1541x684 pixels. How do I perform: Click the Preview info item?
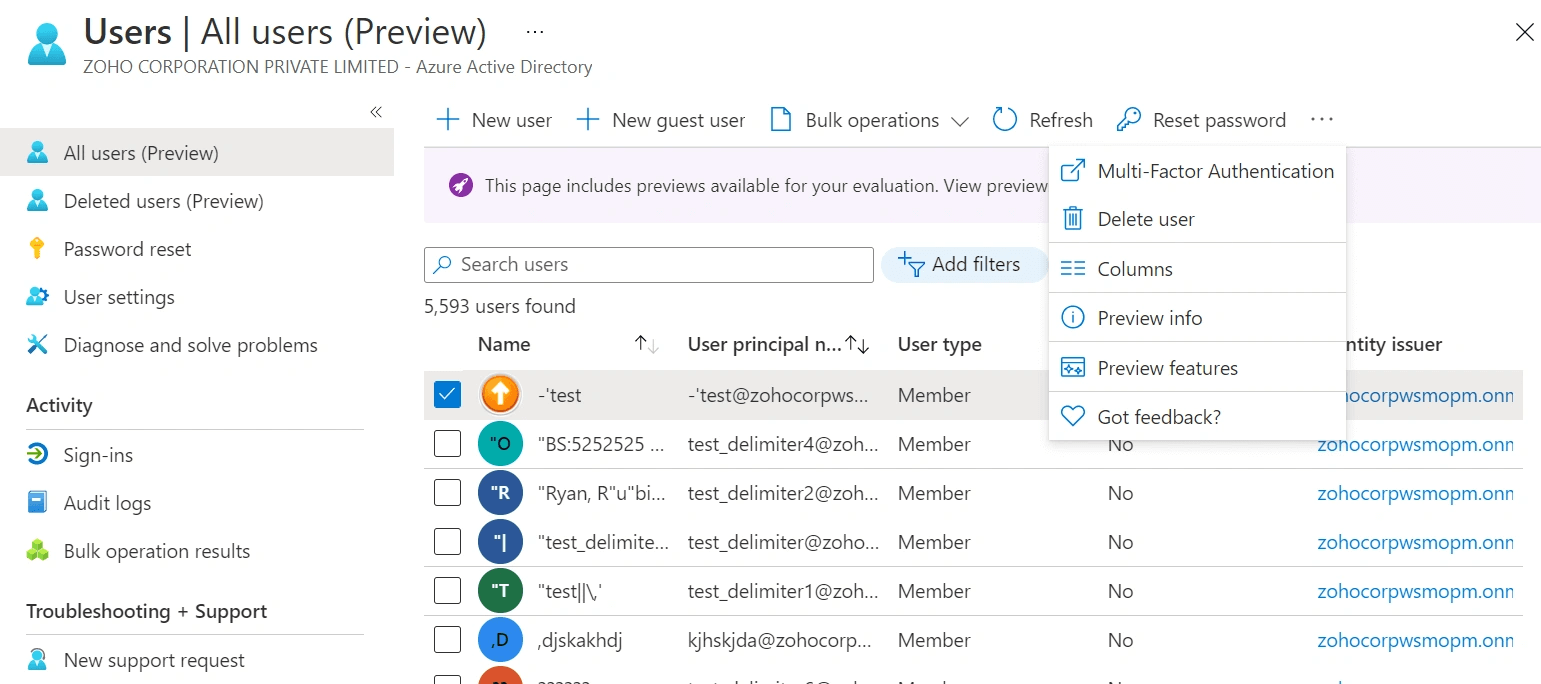(1148, 317)
